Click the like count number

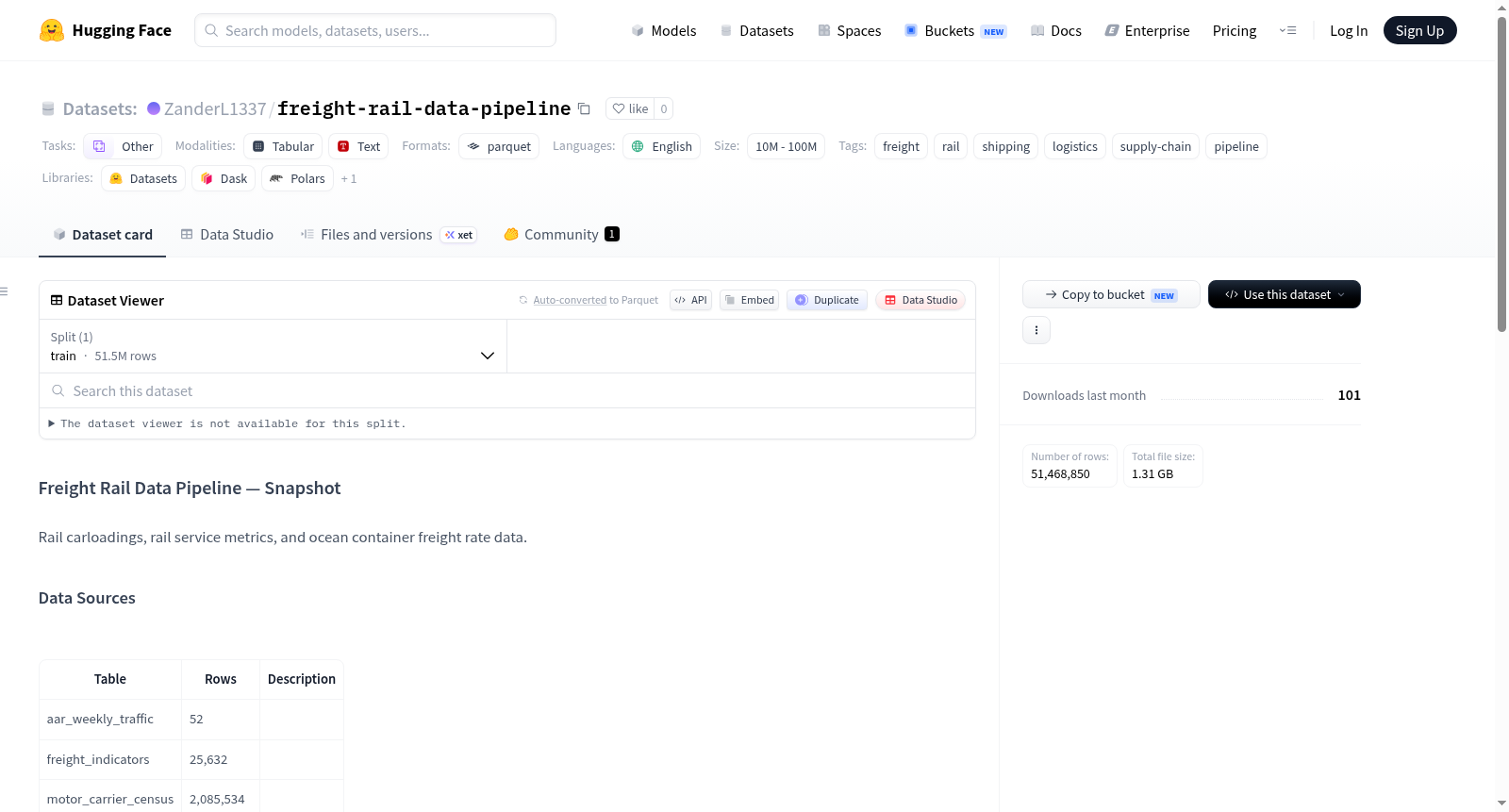pos(664,108)
